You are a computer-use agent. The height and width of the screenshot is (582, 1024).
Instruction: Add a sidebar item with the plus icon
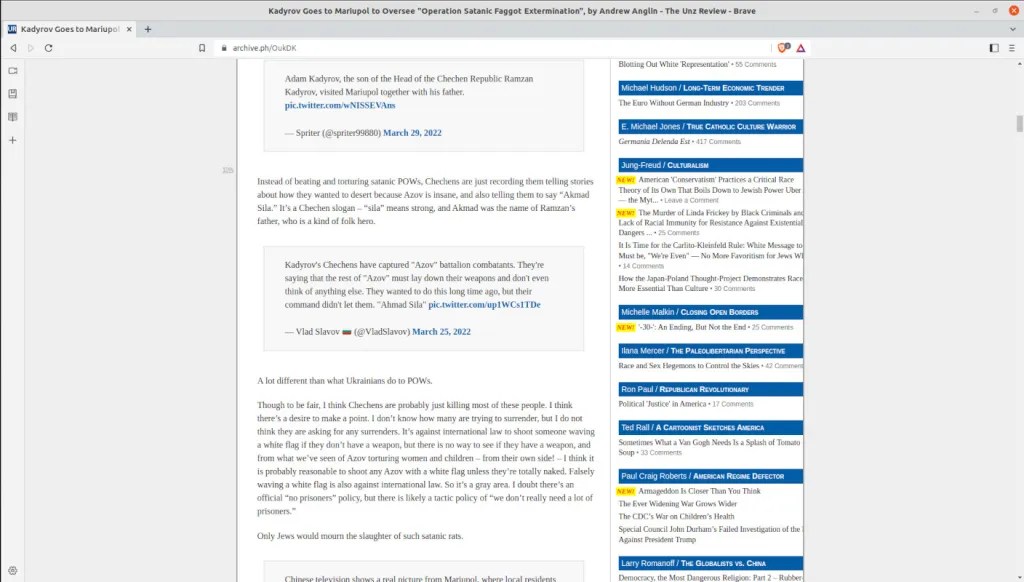[12, 140]
